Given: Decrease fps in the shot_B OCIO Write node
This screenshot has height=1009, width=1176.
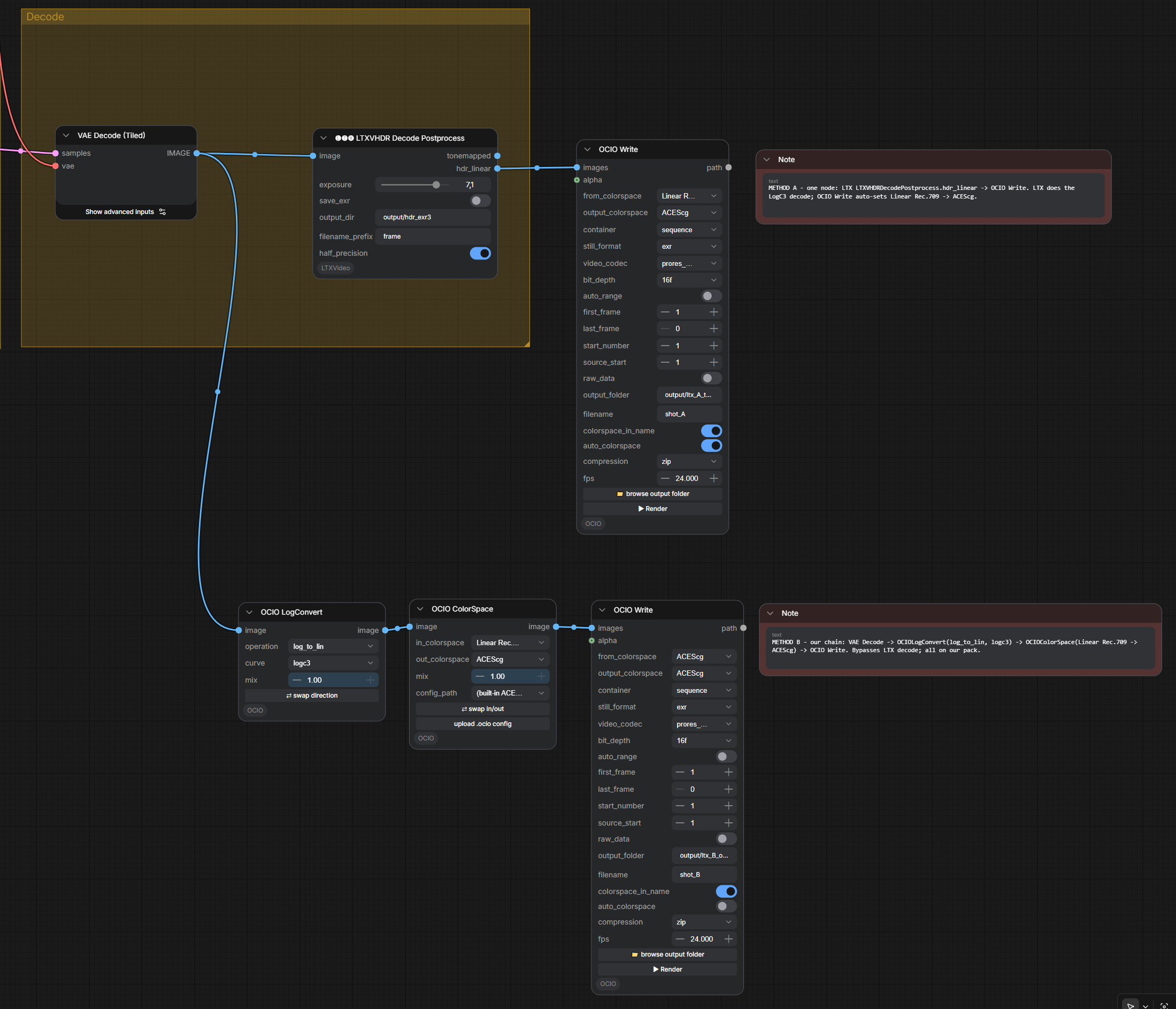Looking at the screenshot, I should (680, 938).
